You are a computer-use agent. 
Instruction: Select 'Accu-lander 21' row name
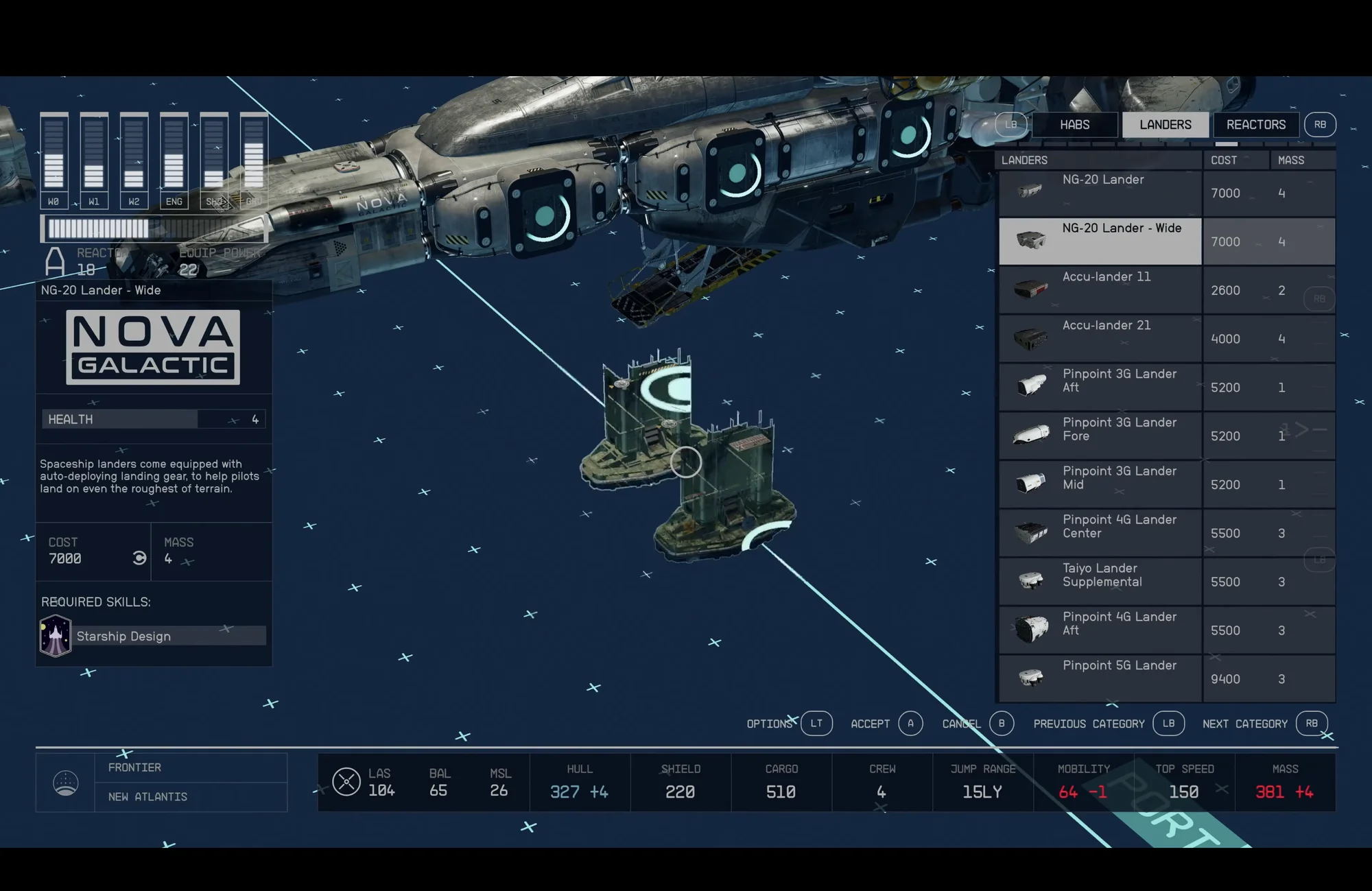point(1106,325)
